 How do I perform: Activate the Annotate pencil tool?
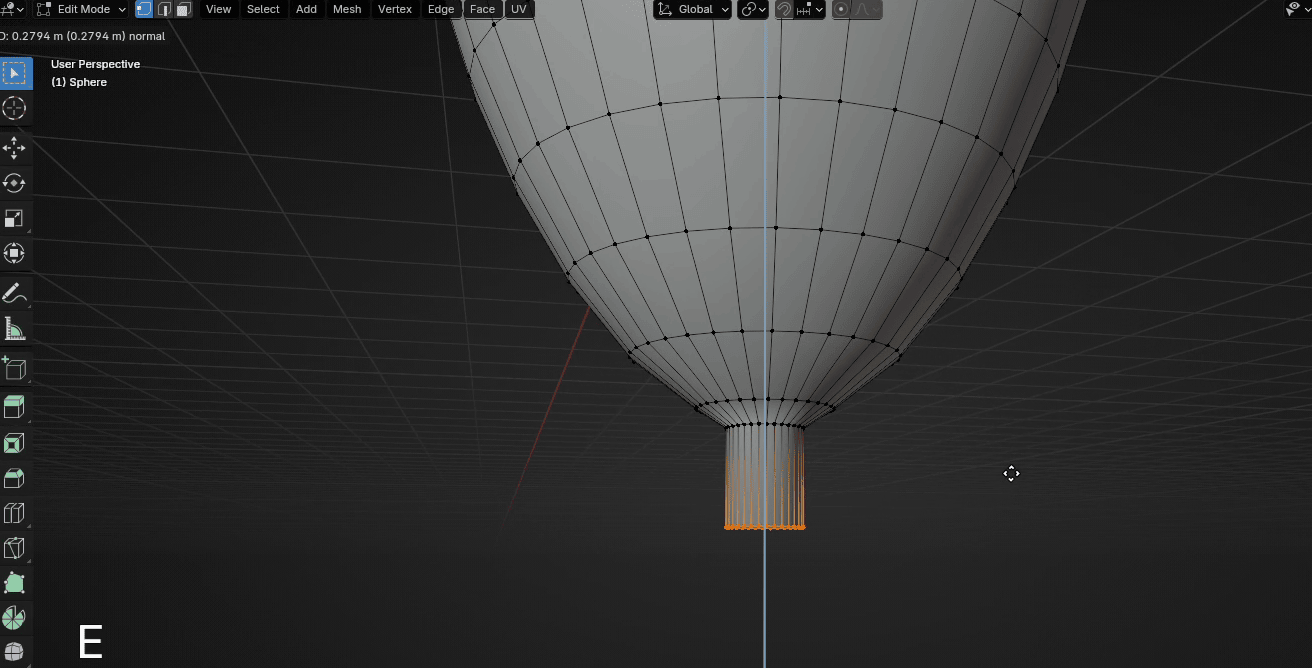pos(14,293)
